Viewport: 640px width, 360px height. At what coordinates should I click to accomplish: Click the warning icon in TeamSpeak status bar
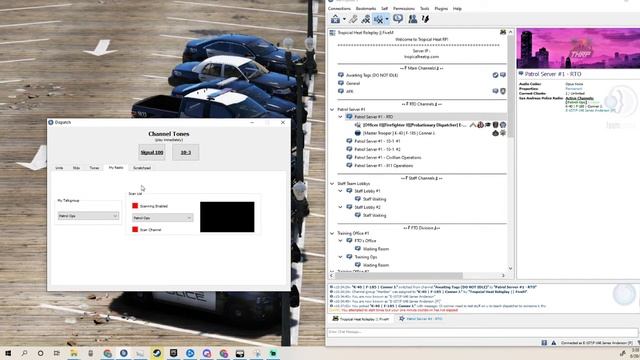(x=553, y=343)
